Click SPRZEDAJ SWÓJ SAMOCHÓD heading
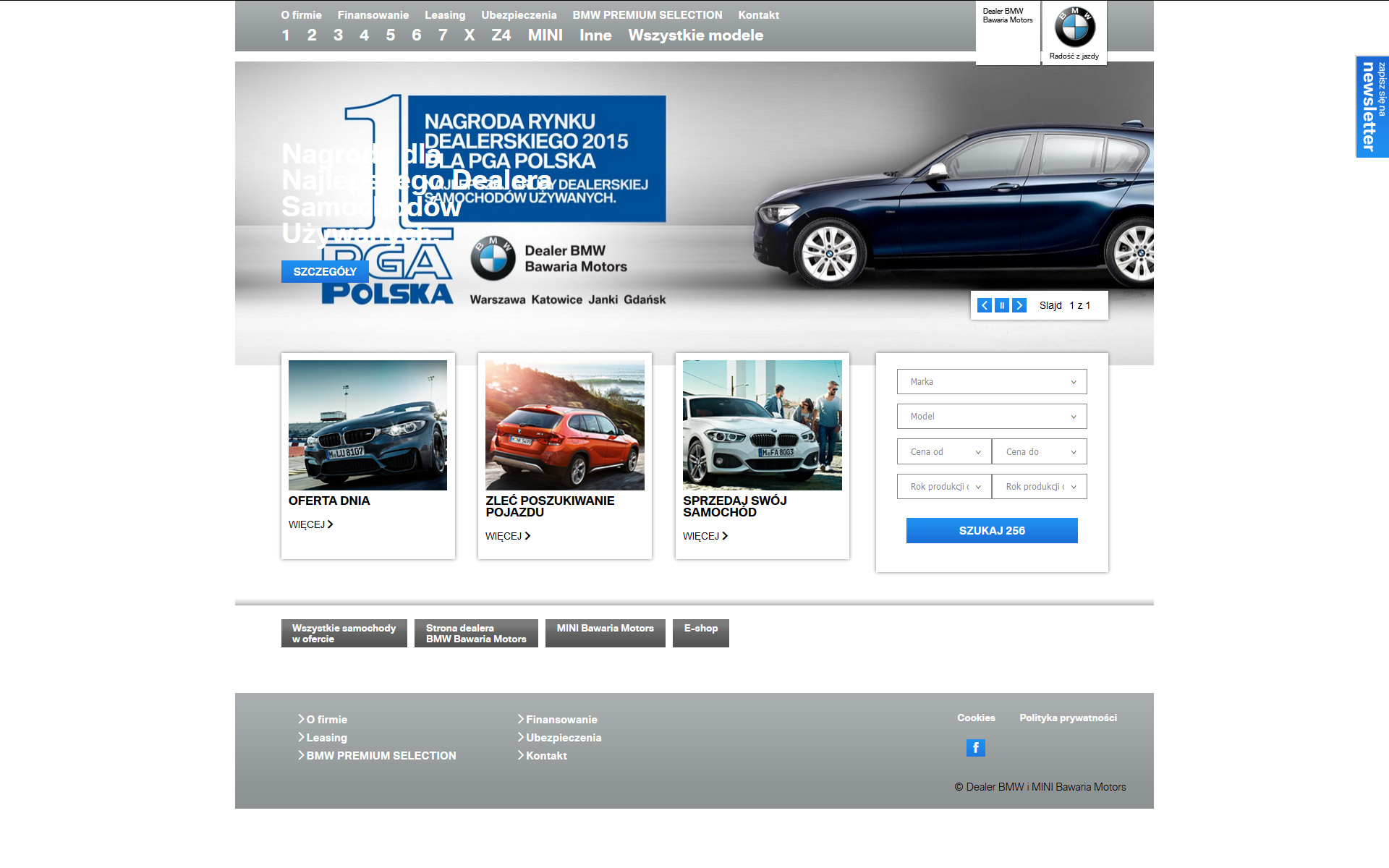Screen dimensions: 1389x868 734,506
